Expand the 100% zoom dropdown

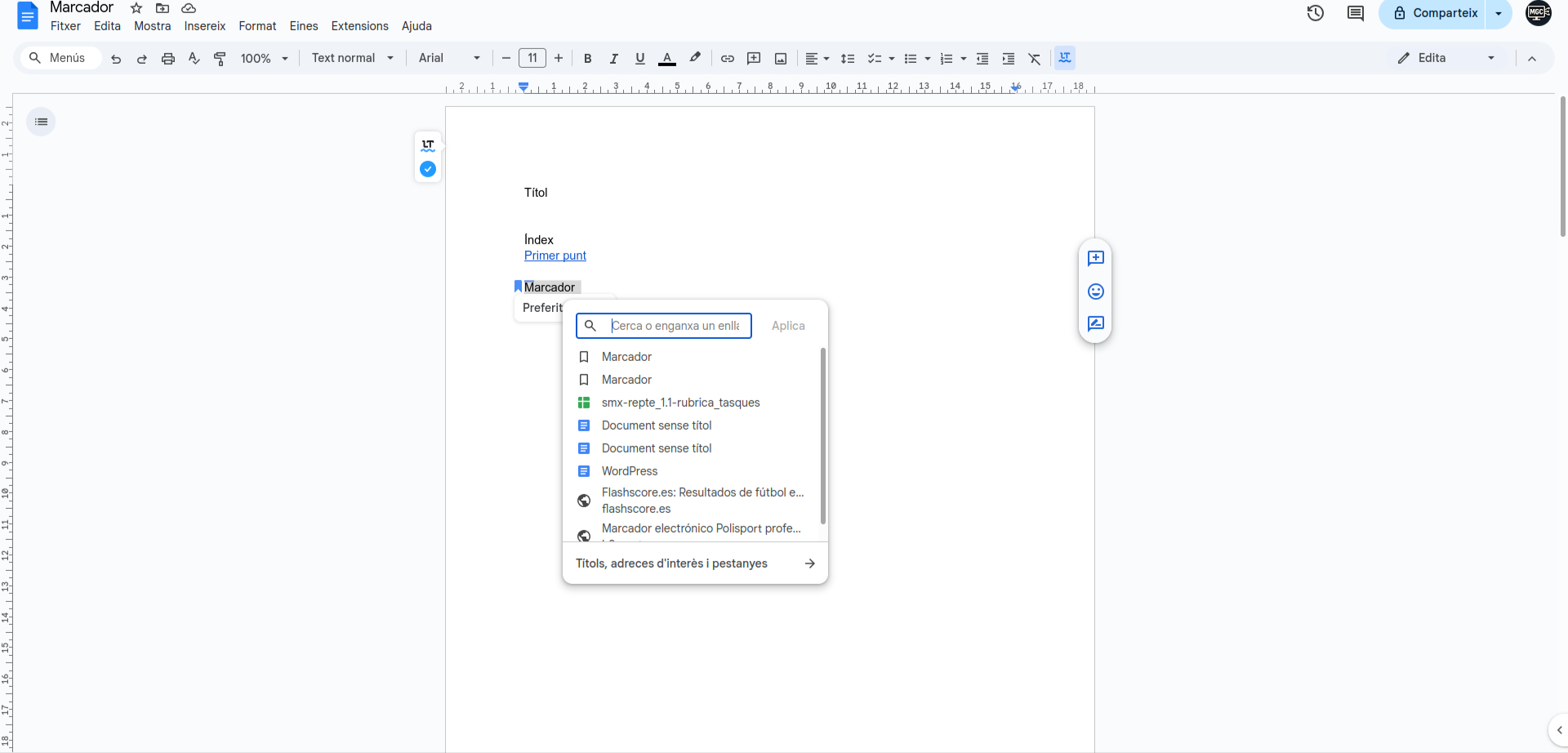click(264, 59)
